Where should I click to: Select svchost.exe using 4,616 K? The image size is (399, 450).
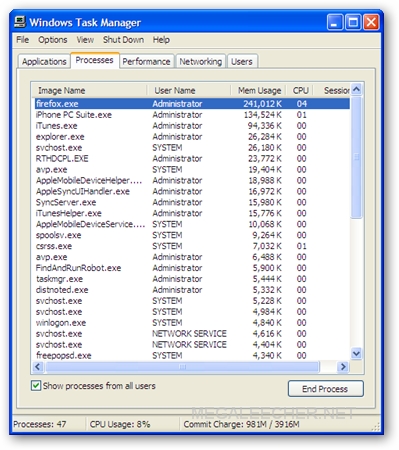(x=192, y=334)
